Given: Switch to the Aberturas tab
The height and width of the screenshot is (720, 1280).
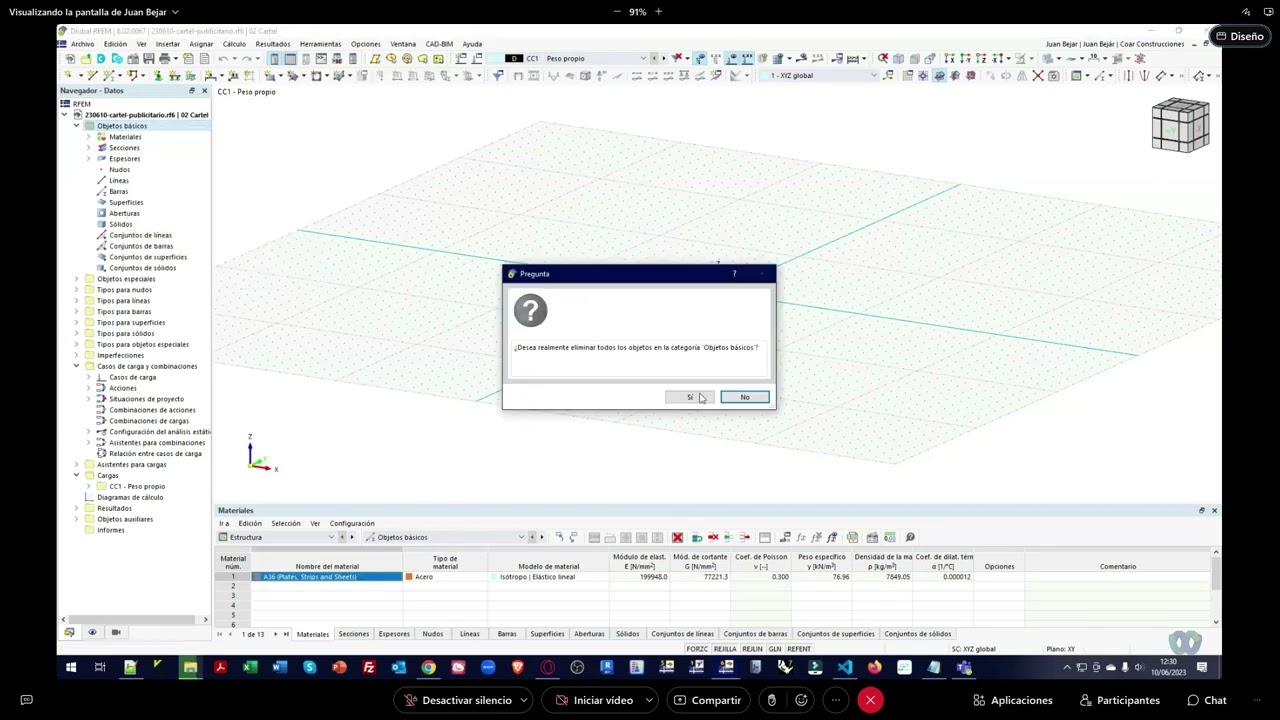Looking at the screenshot, I should [589, 634].
